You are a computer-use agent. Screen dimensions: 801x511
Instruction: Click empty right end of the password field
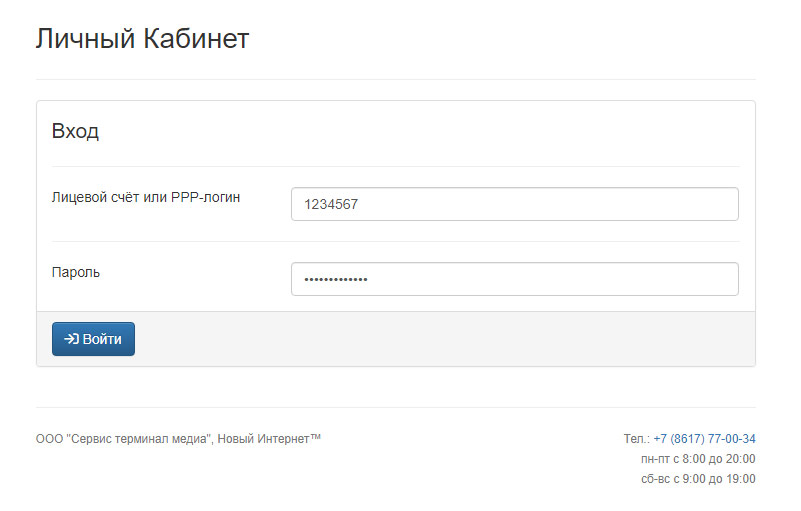point(664,279)
